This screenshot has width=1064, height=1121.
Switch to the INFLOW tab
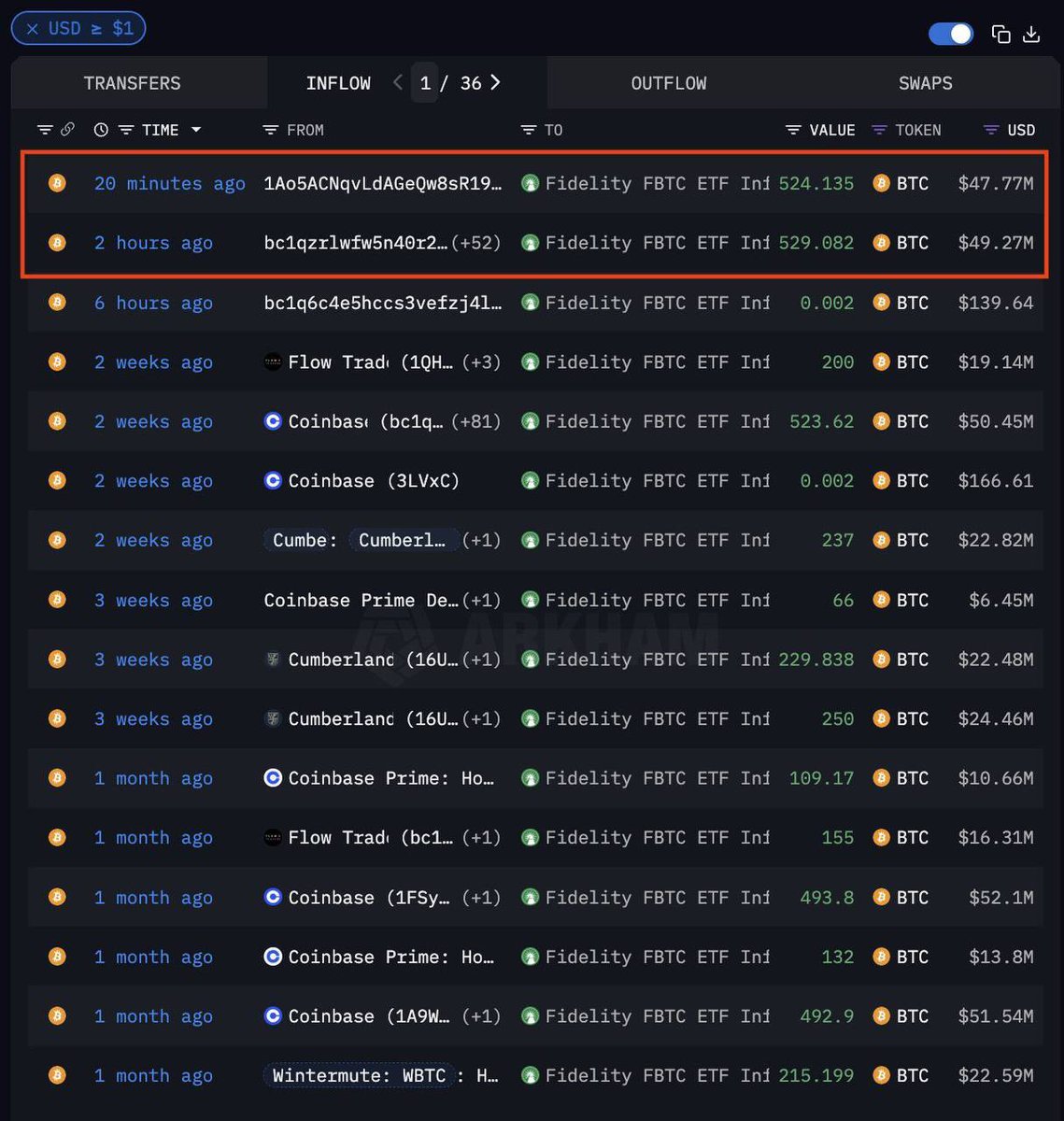(x=338, y=83)
